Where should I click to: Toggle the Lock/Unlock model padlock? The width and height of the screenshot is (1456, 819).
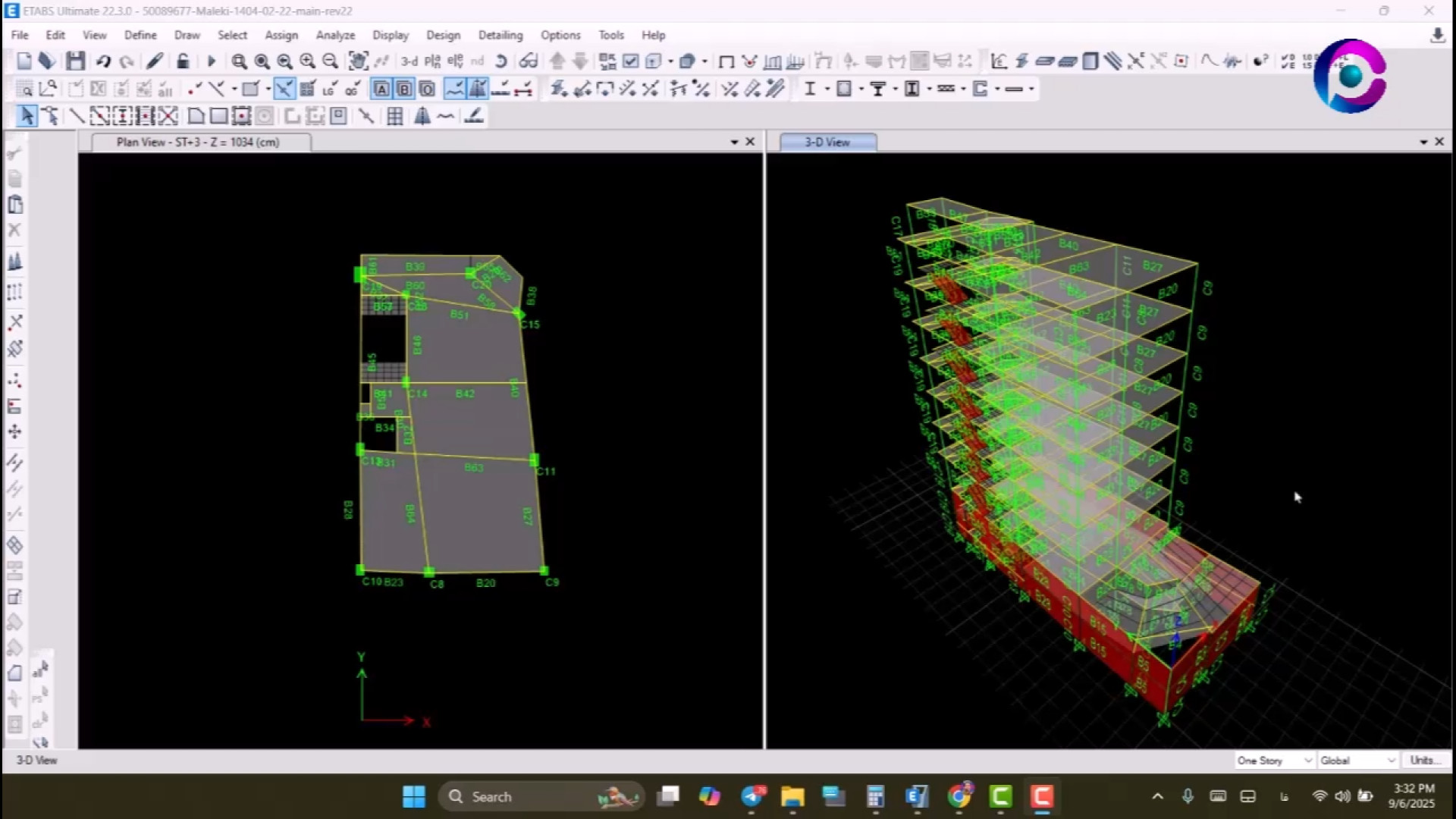pyautogui.click(x=183, y=61)
